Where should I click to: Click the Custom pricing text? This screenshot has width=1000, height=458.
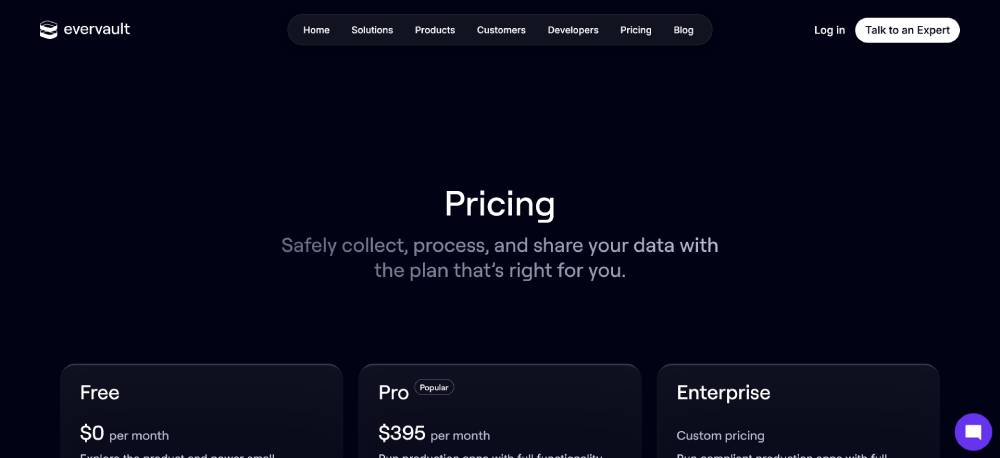(720, 435)
